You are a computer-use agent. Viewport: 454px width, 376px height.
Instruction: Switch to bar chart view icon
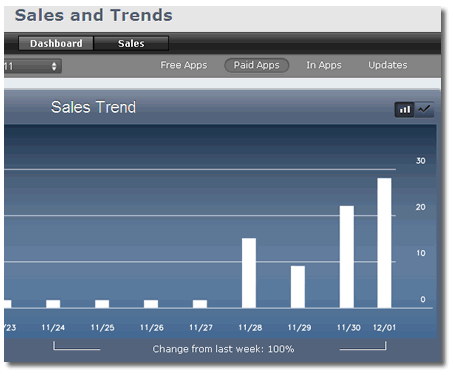(405, 109)
